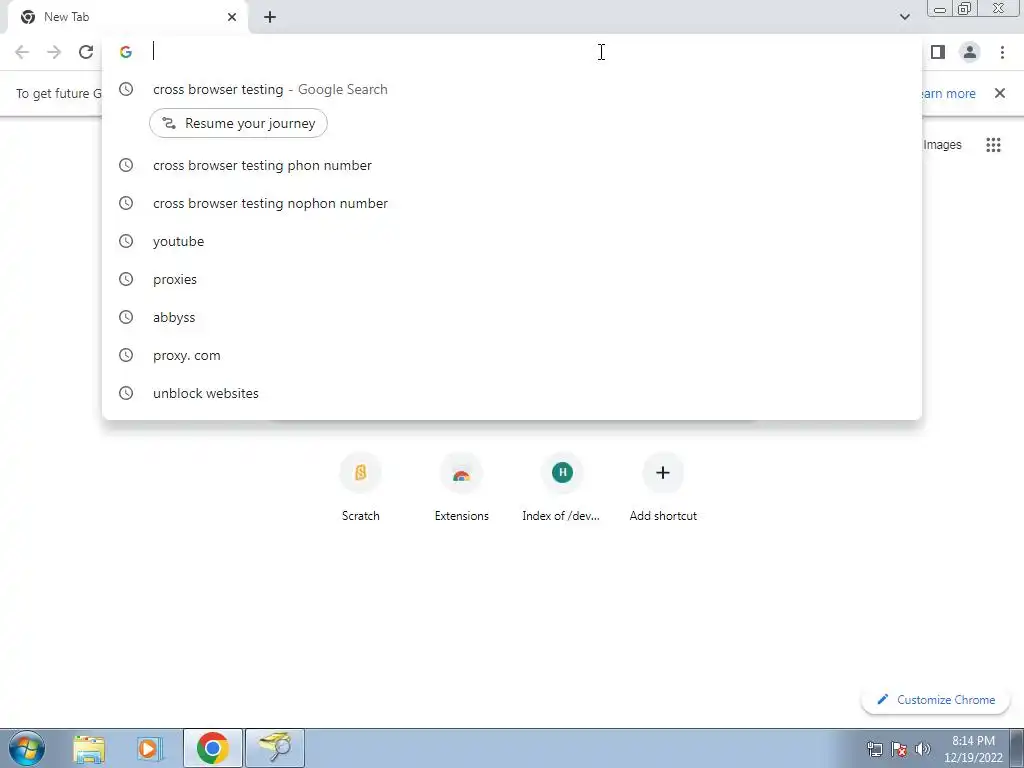Click the taskbar clock showing 8:14 PM

pyautogui.click(x=973, y=749)
